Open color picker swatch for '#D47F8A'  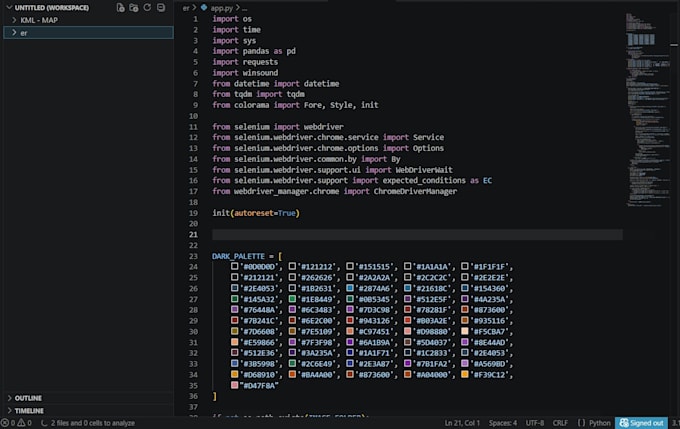coord(235,385)
